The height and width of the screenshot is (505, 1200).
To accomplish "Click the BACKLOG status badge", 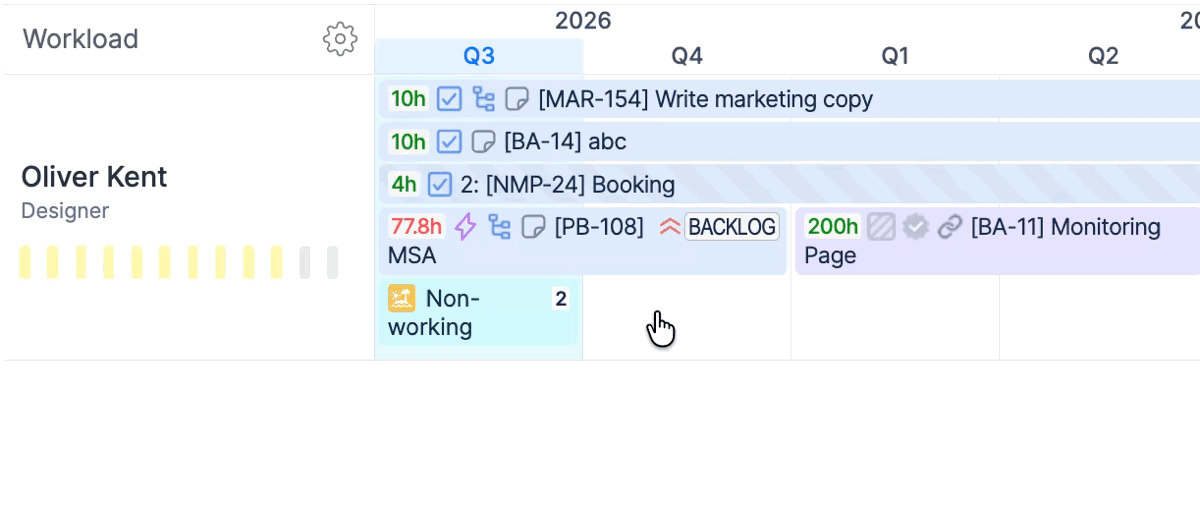I will point(732,227).
